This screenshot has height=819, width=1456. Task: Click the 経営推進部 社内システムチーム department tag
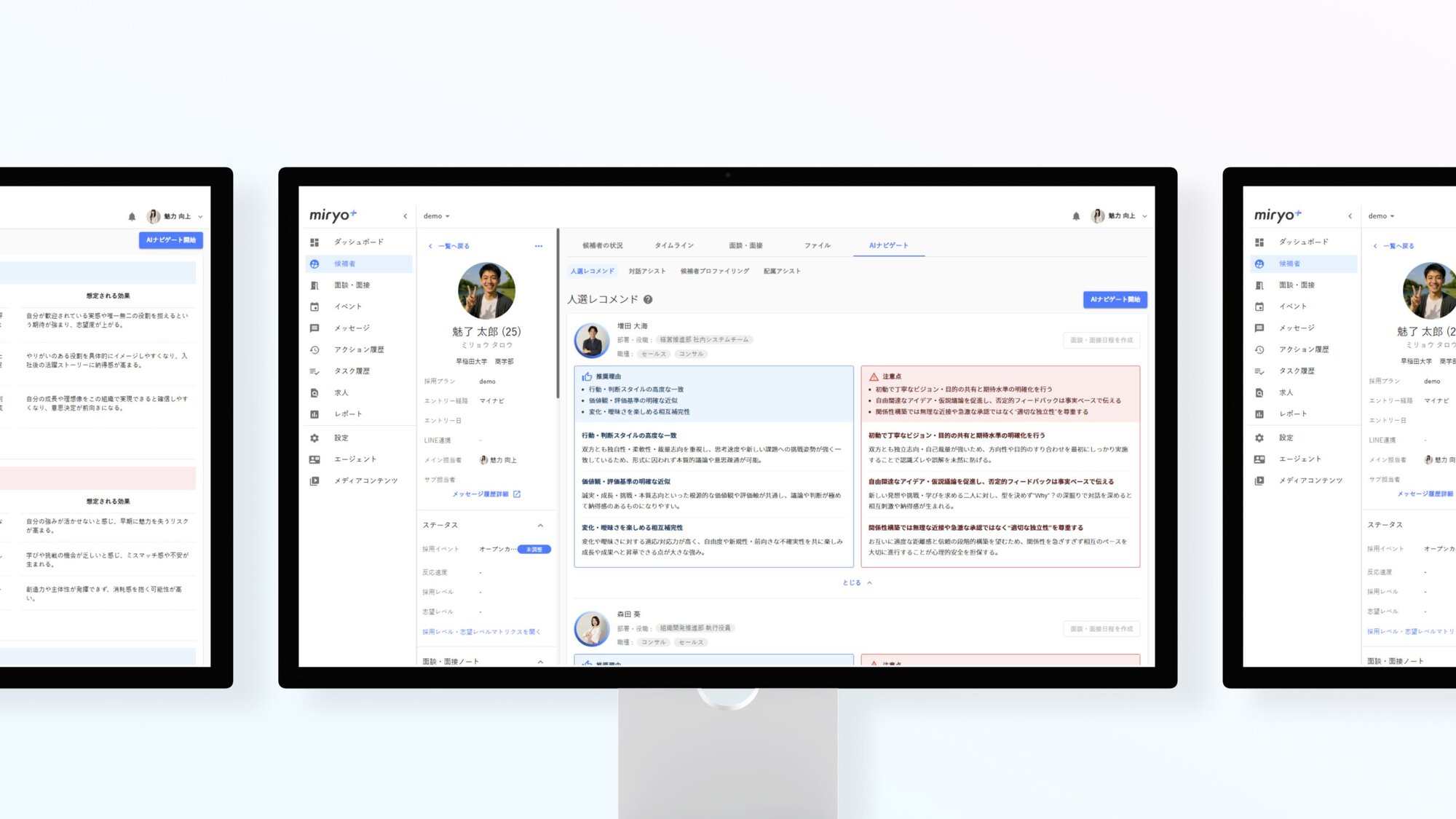704,340
